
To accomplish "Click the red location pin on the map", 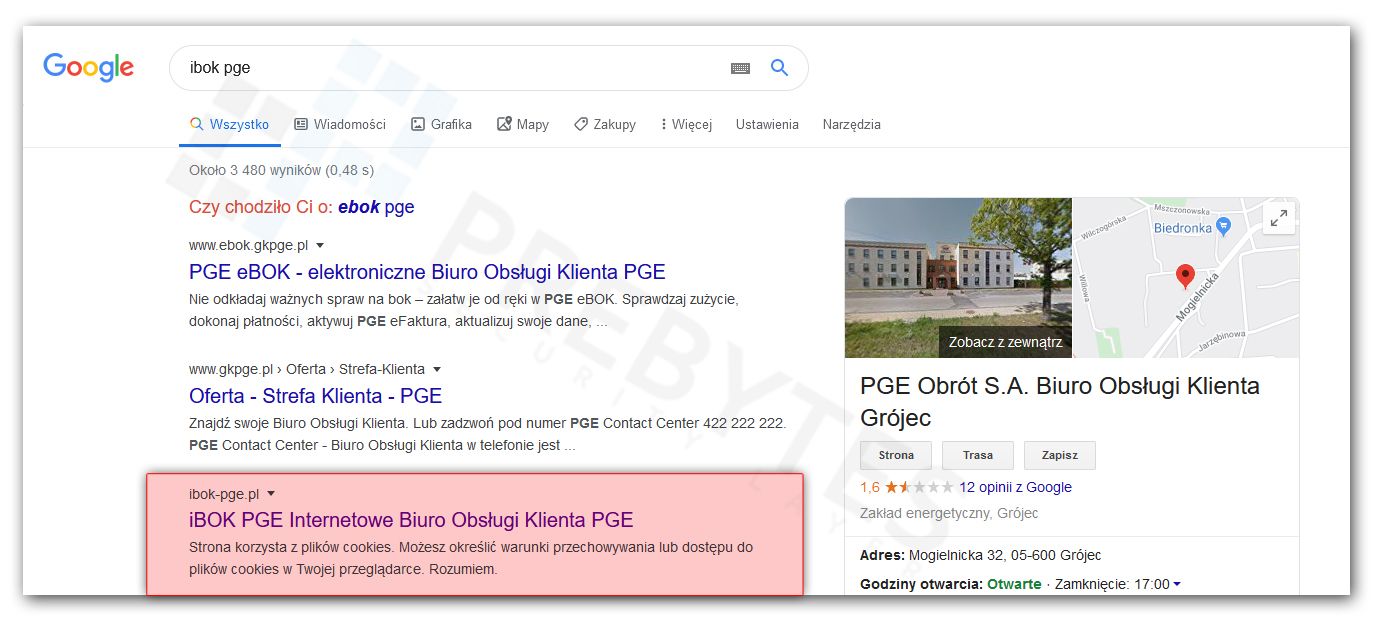I will 1185,277.
